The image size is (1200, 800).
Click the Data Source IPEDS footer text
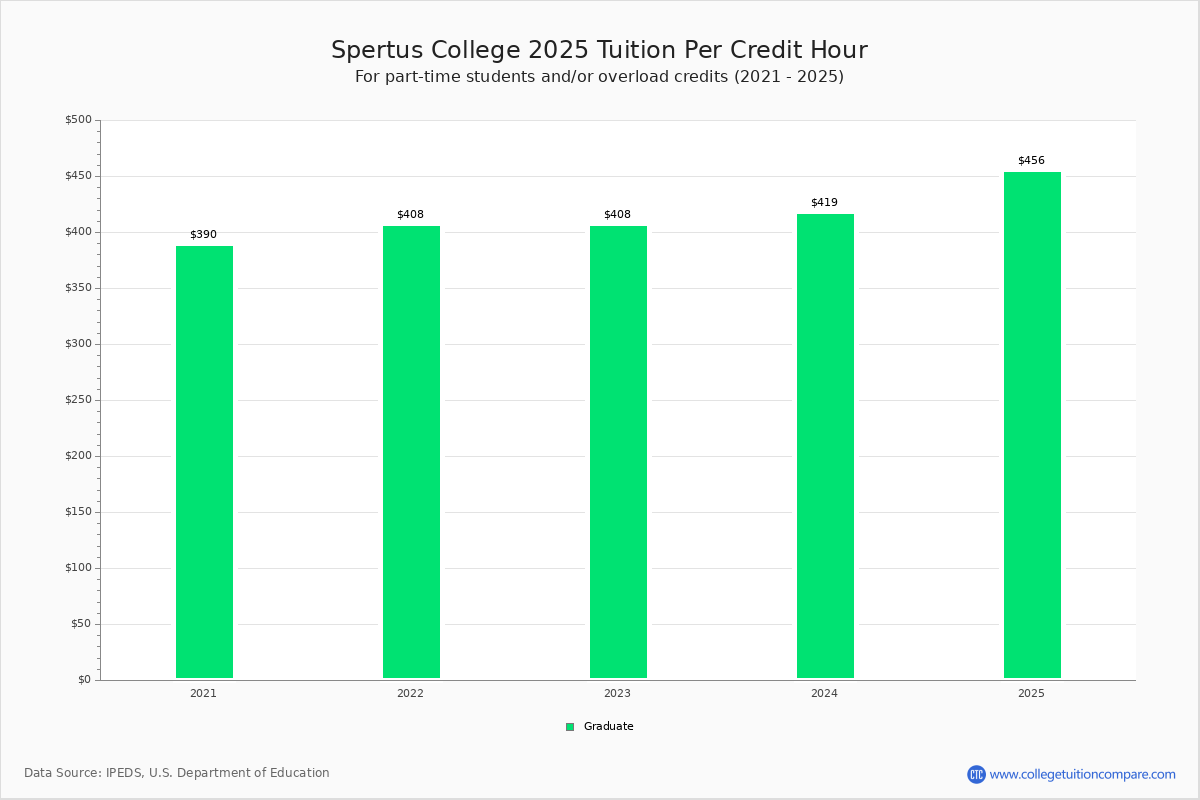[177, 773]
